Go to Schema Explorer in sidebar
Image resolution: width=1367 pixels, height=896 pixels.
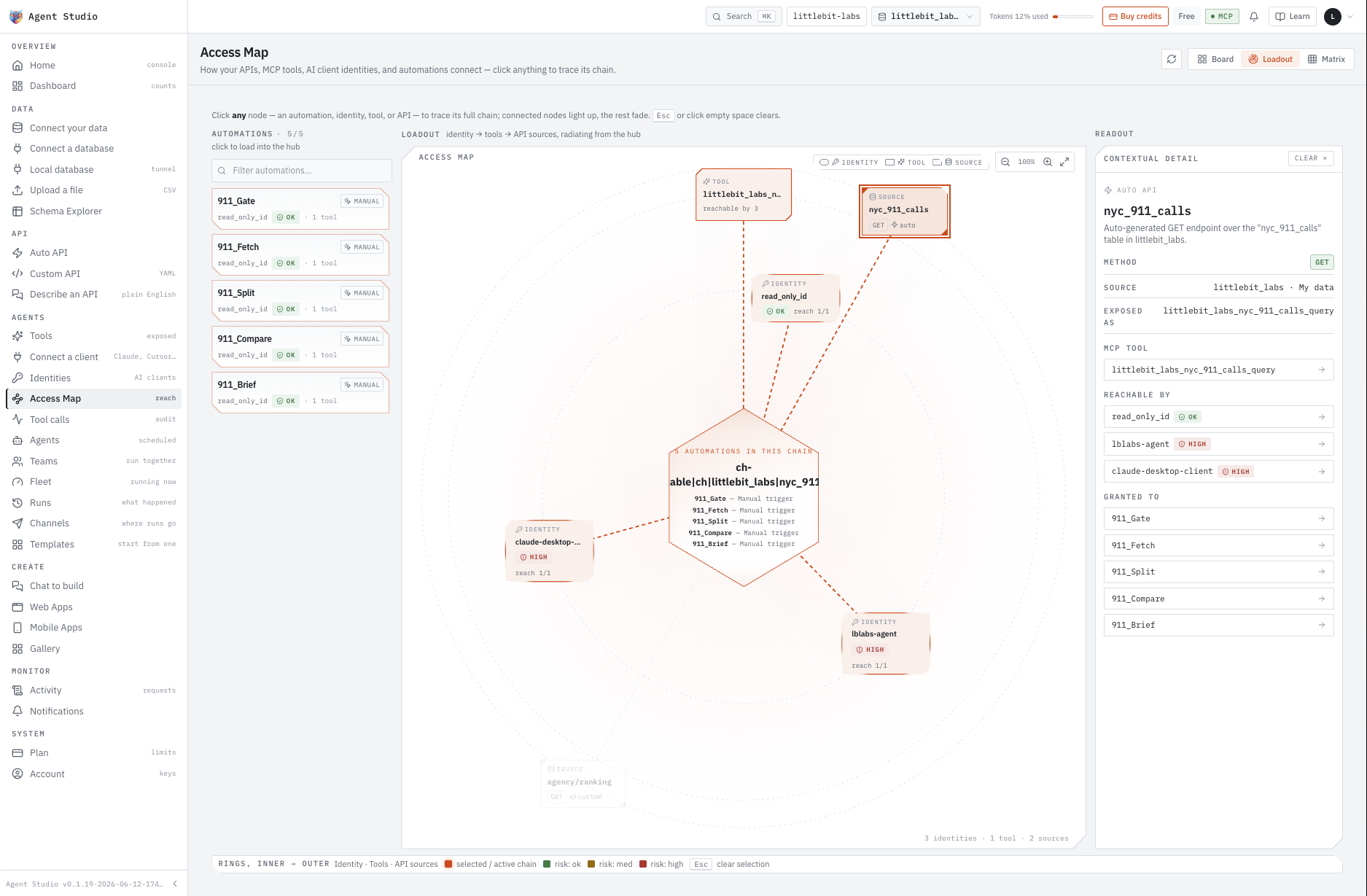pyautogui.click(x=93, y=211)
